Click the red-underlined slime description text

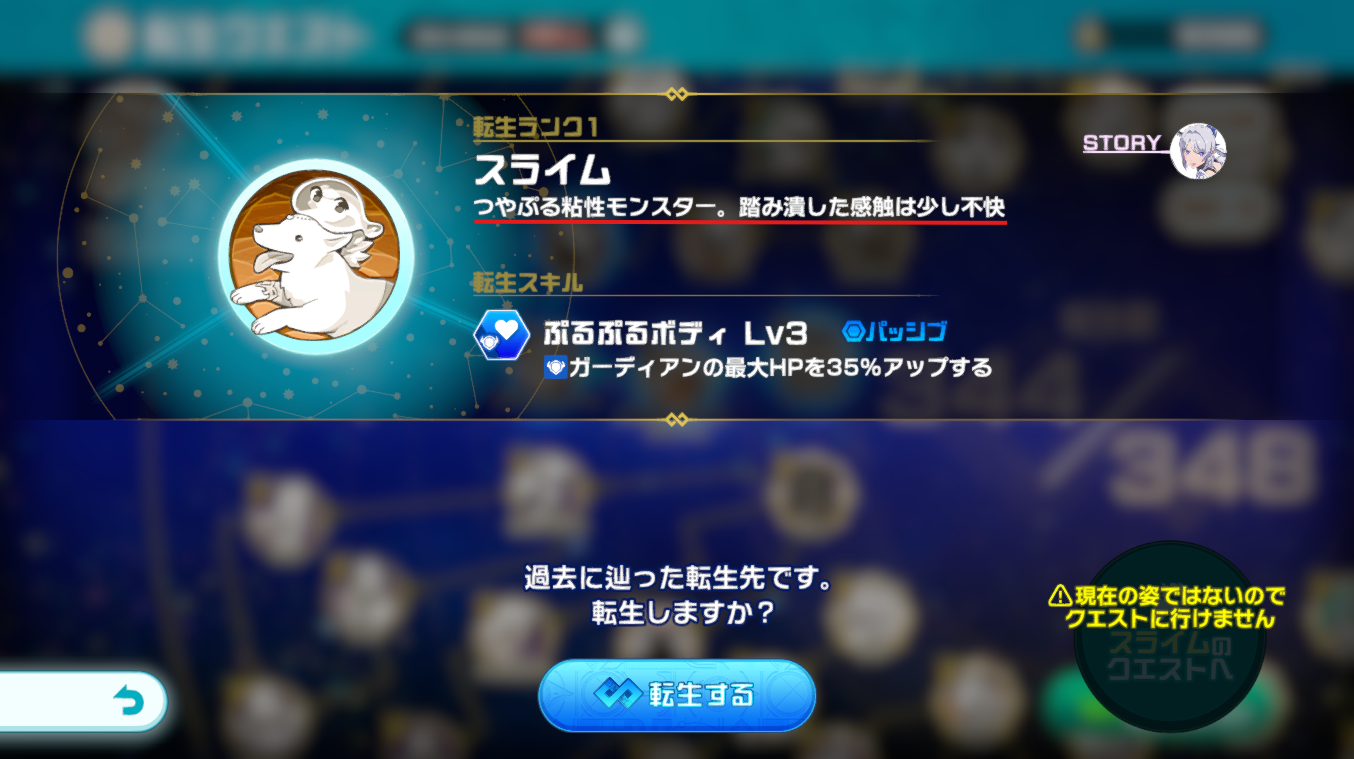click(740, 207)
